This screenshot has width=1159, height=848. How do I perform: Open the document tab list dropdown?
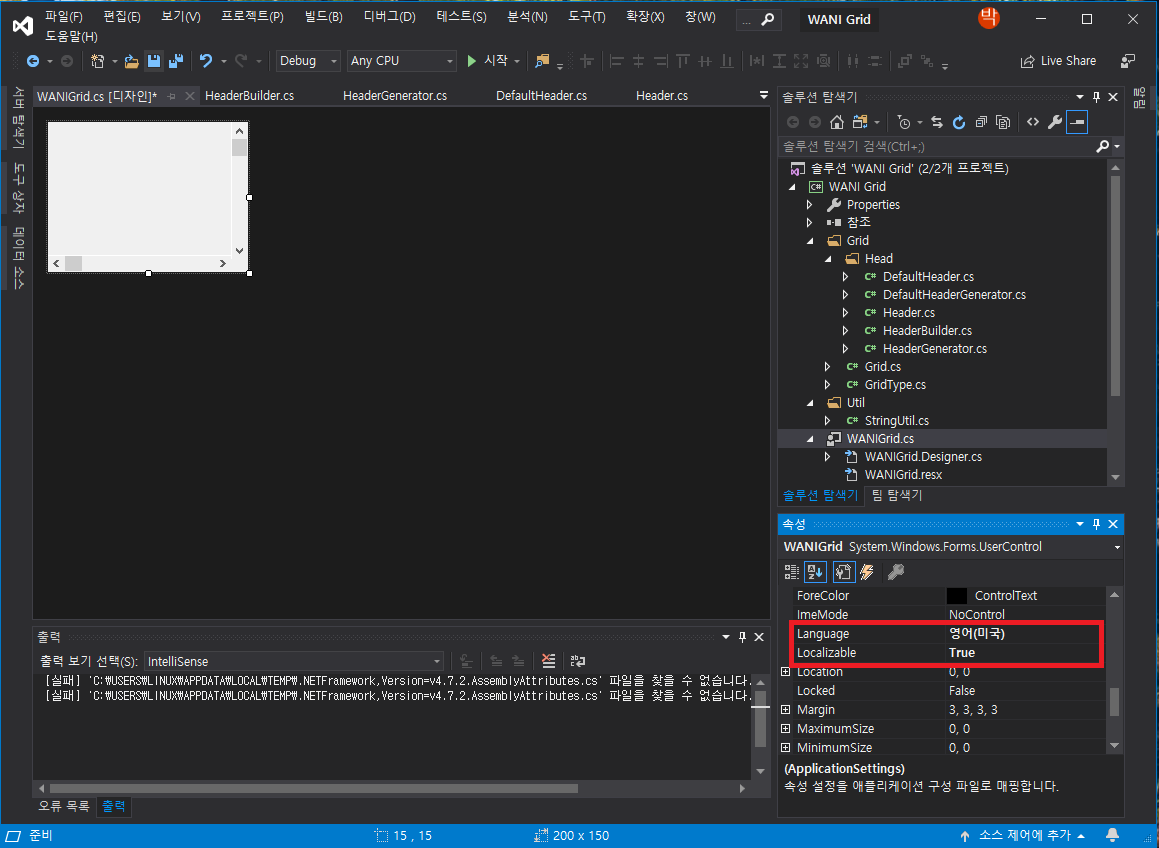click(x=764, y=95)
